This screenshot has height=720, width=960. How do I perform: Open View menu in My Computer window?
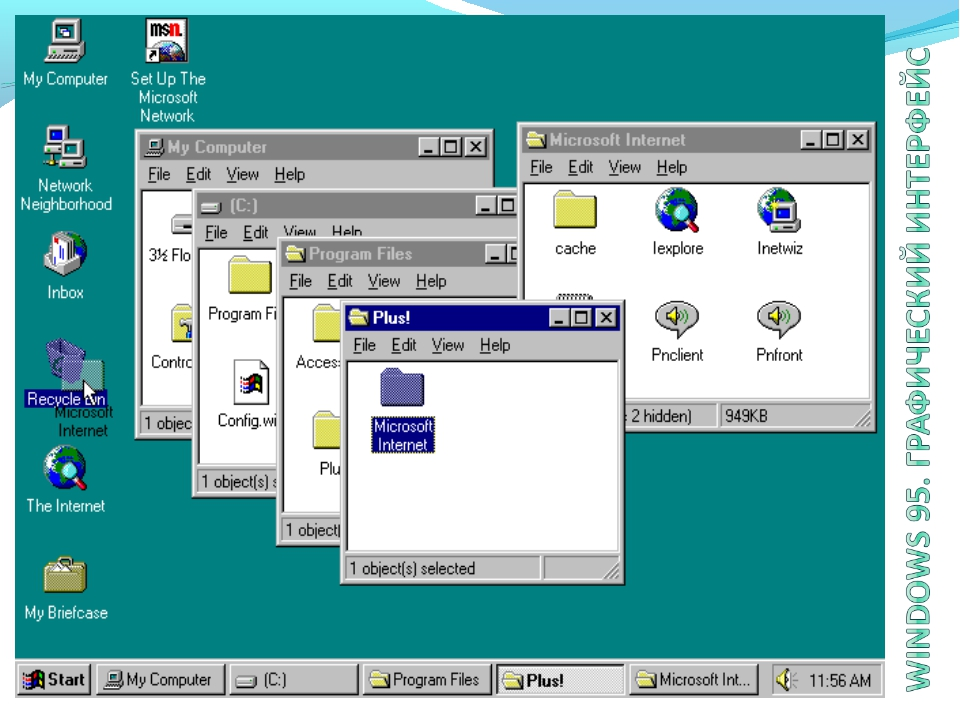(242, 174)
